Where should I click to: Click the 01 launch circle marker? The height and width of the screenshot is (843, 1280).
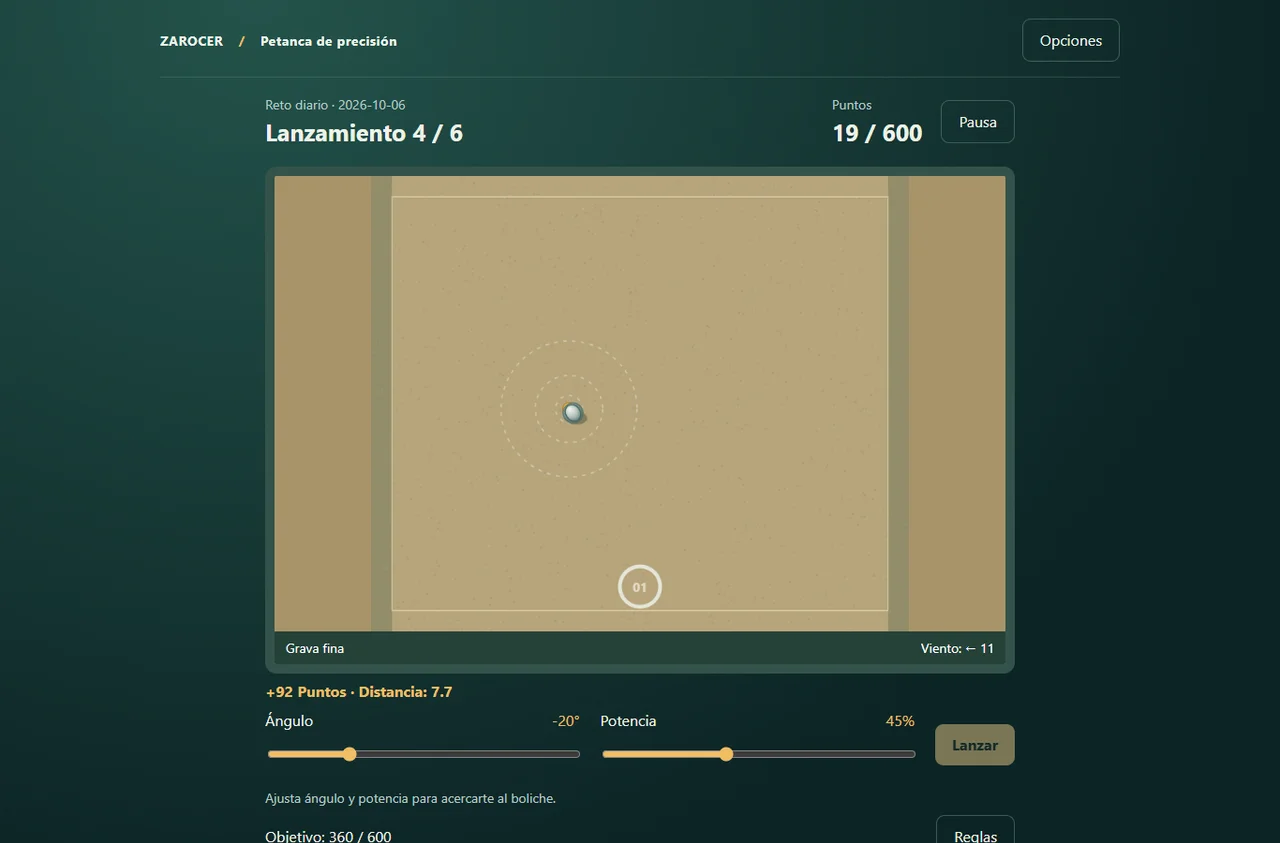coord(640,587)
